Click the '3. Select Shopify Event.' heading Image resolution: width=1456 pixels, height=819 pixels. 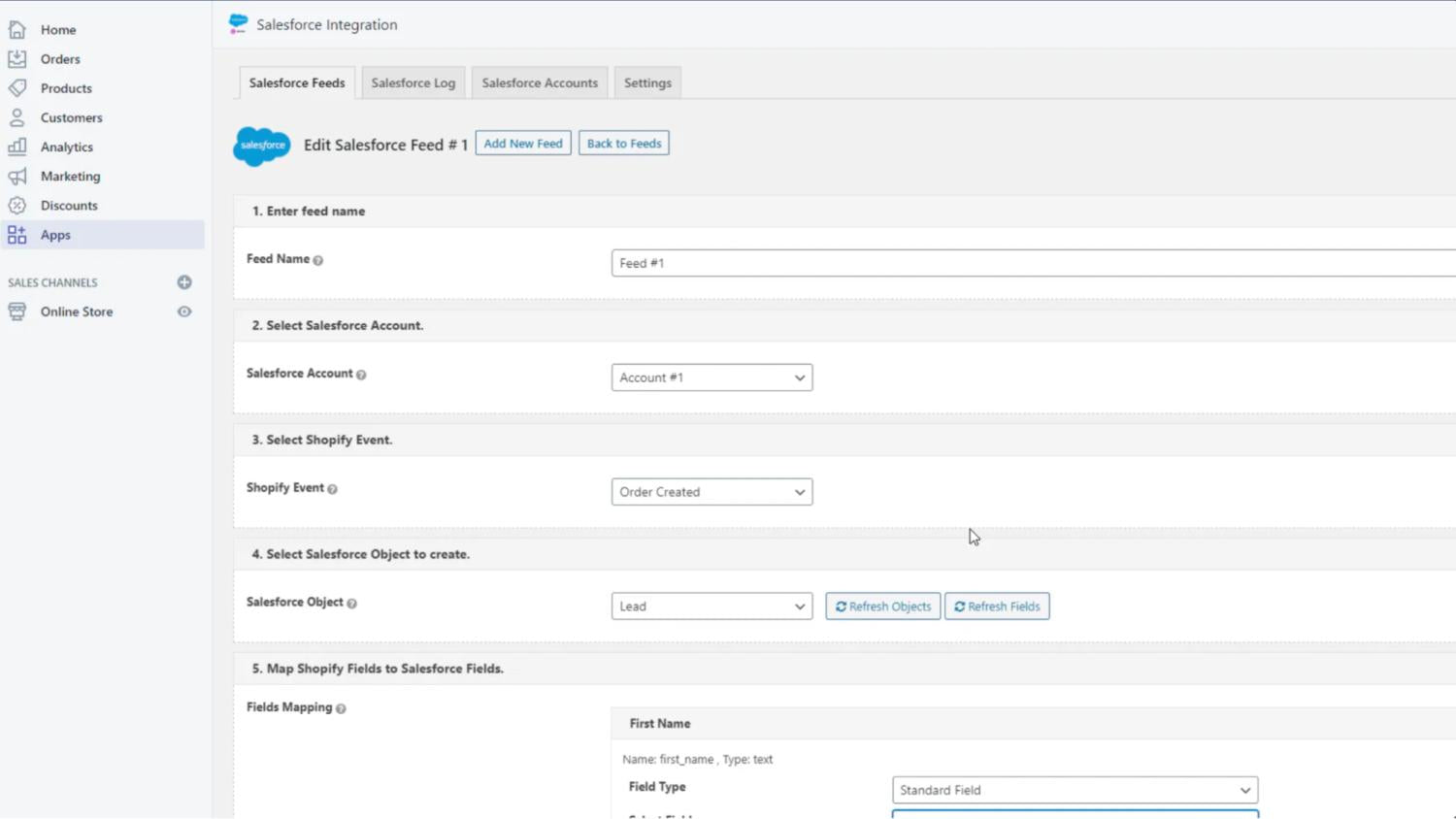[x=322, y=440]
